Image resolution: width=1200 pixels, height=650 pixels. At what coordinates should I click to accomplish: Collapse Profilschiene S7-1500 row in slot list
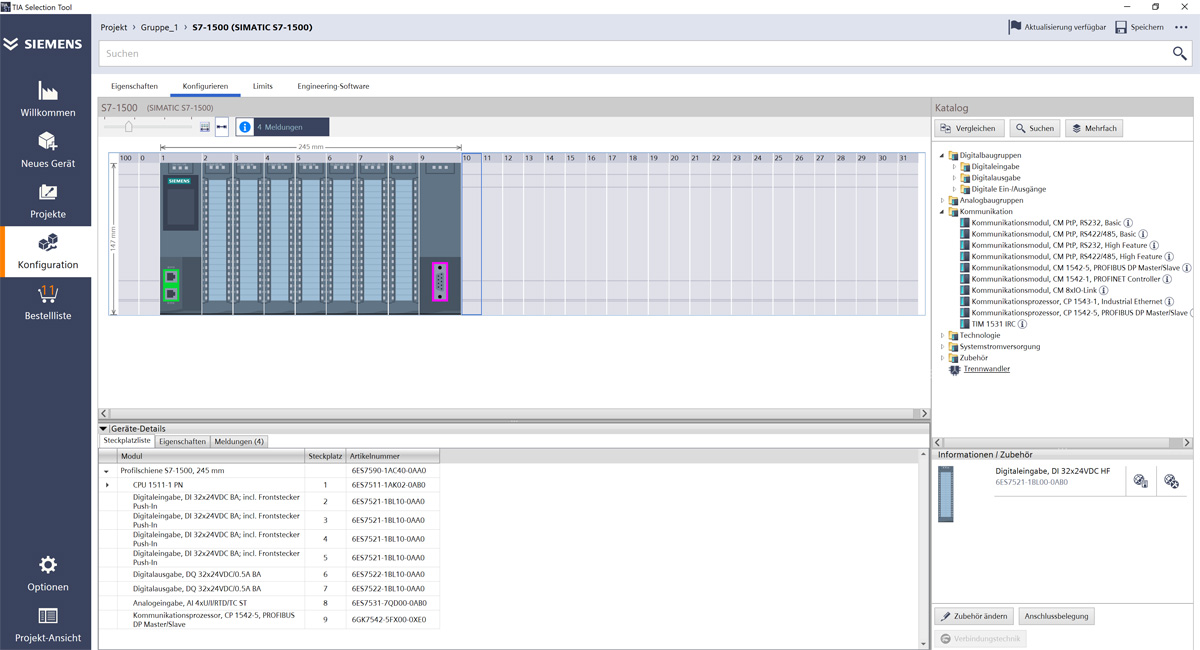[106, 471]
